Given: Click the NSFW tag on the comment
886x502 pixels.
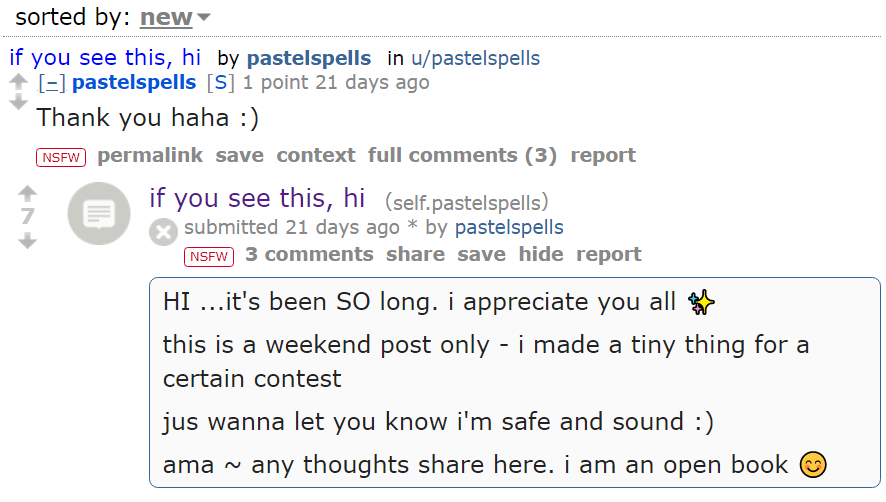Looking at the screenshot, I should pyautogui.click(x=61, y=157).
